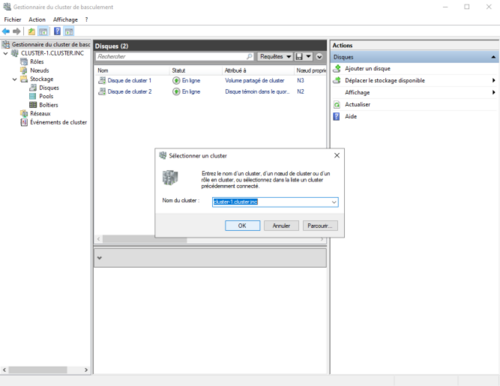Click the Rôles icon in the tree
Image resolution: width=500 pixels, height=386 pixels.
pos(24,62)
